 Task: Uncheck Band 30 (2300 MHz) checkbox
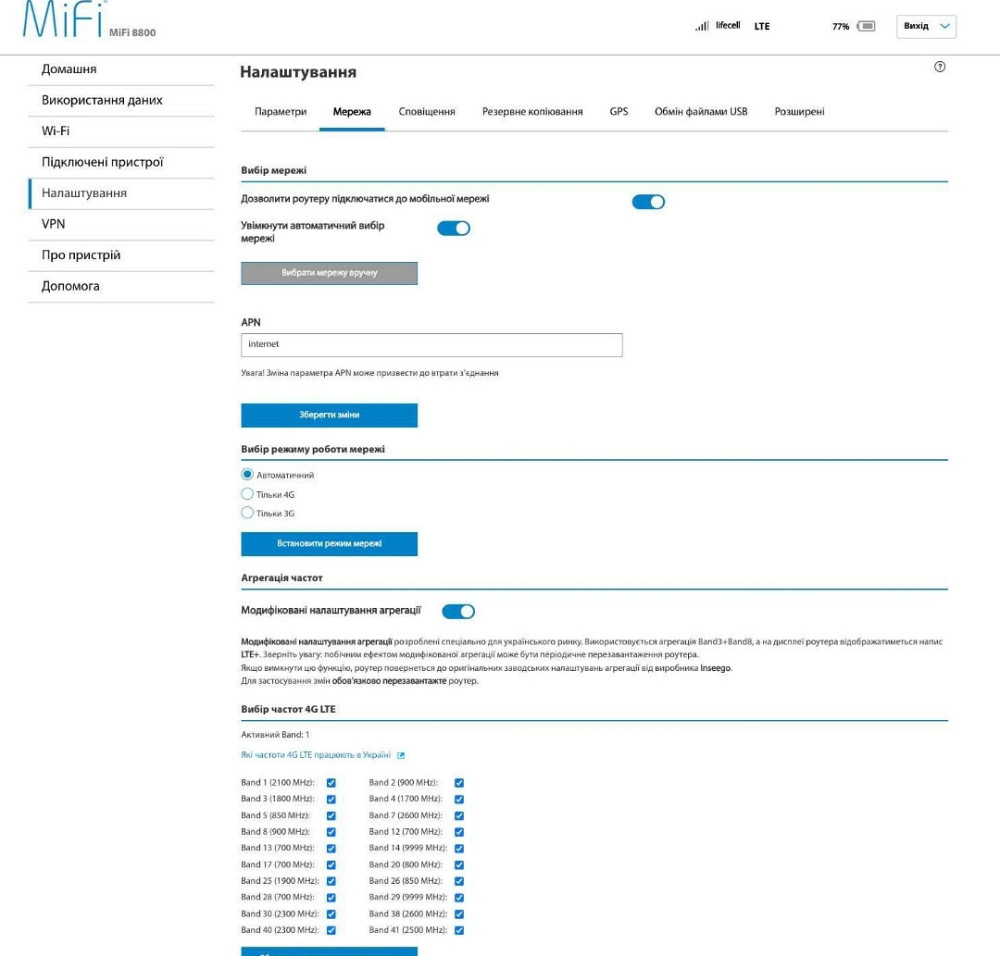click(x=331, y=915)
